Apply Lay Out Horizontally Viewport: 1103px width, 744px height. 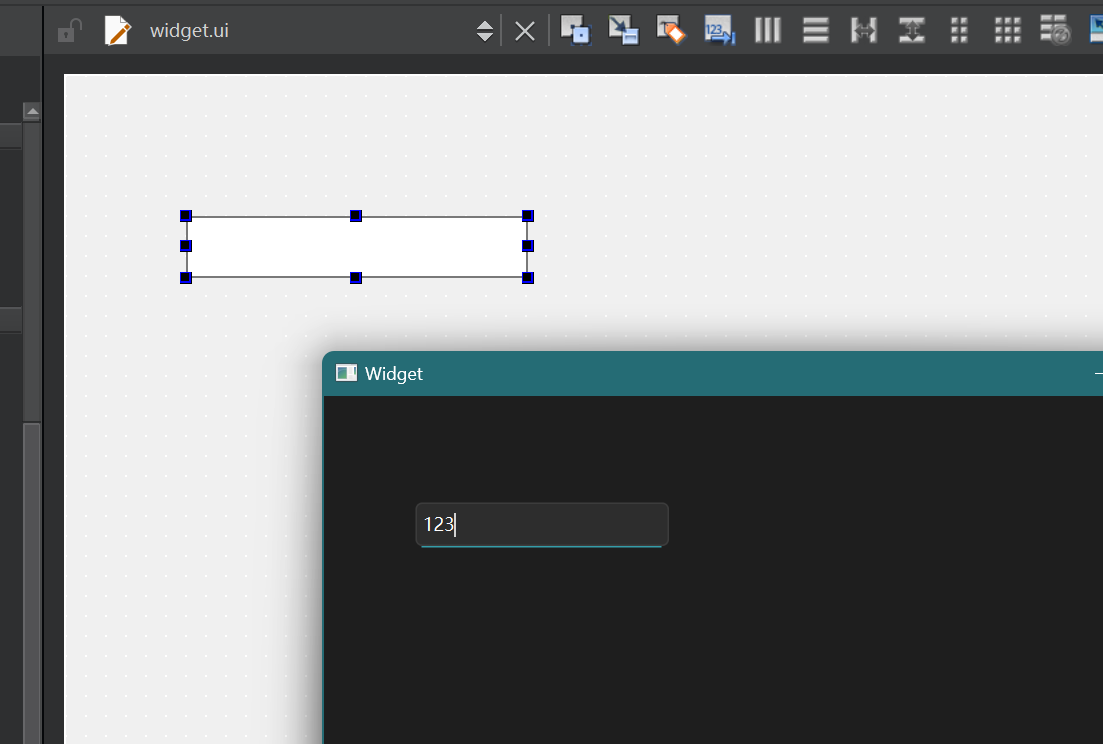[767, 30]
